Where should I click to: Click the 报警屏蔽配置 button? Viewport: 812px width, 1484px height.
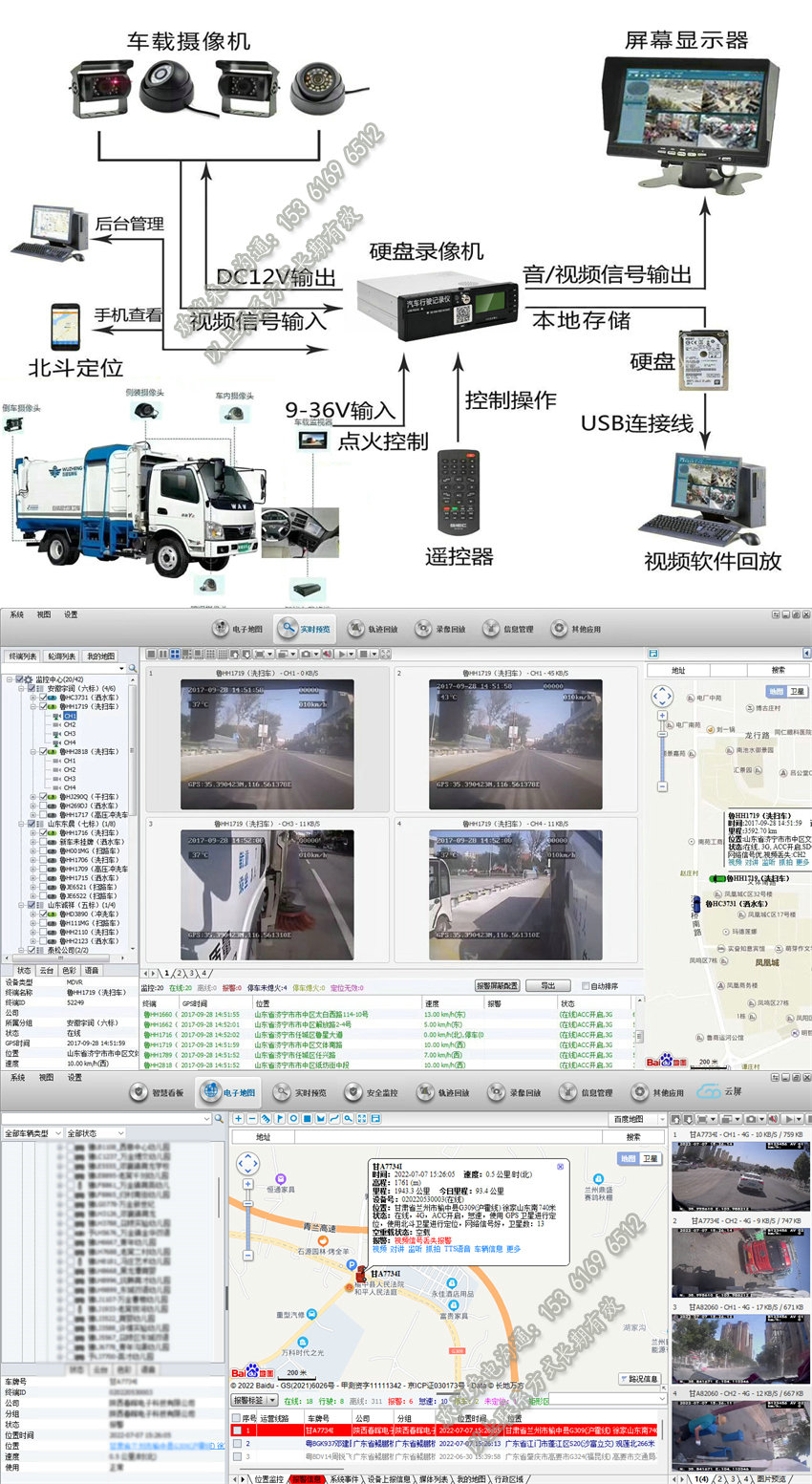[x=497, y=985]
